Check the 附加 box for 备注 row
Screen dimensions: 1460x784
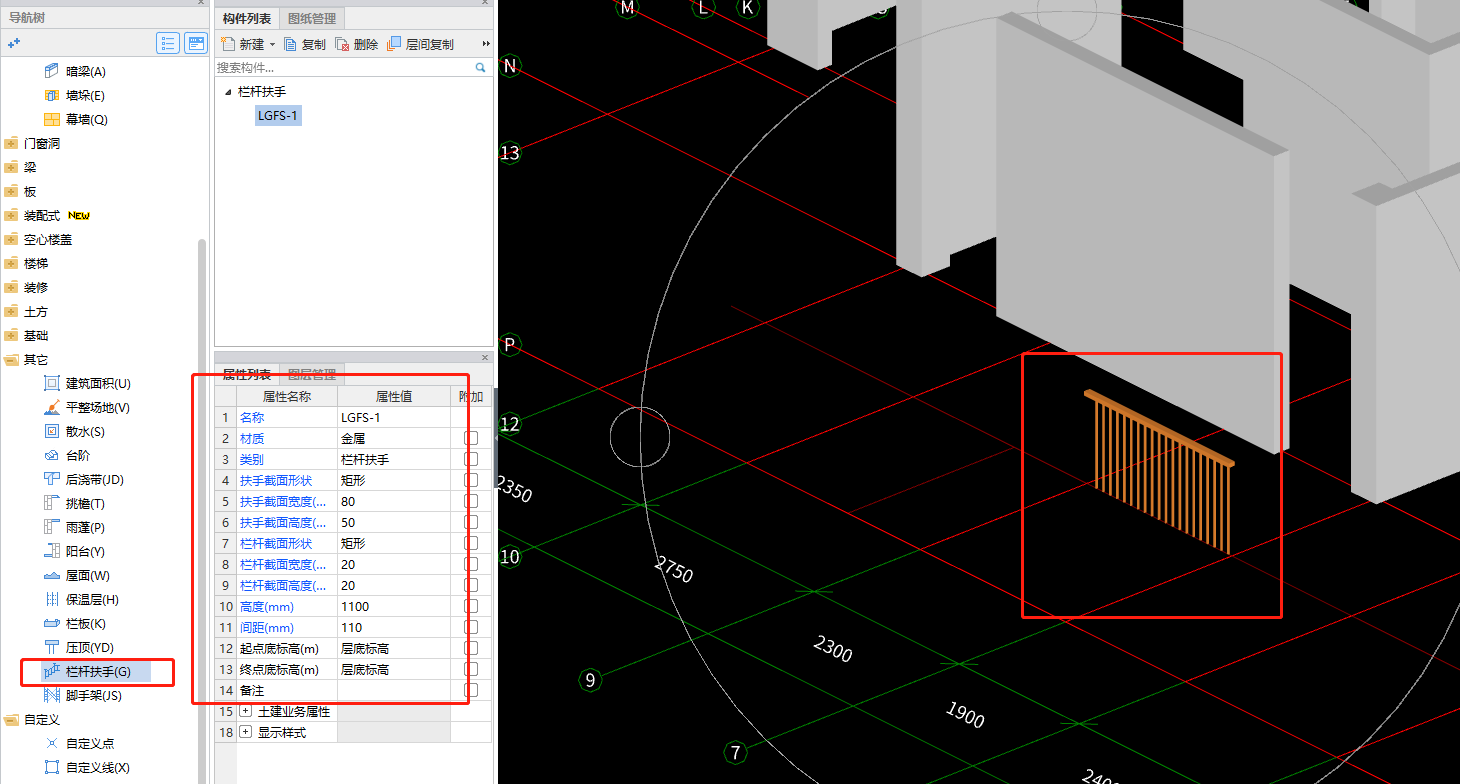click(471, 690)
